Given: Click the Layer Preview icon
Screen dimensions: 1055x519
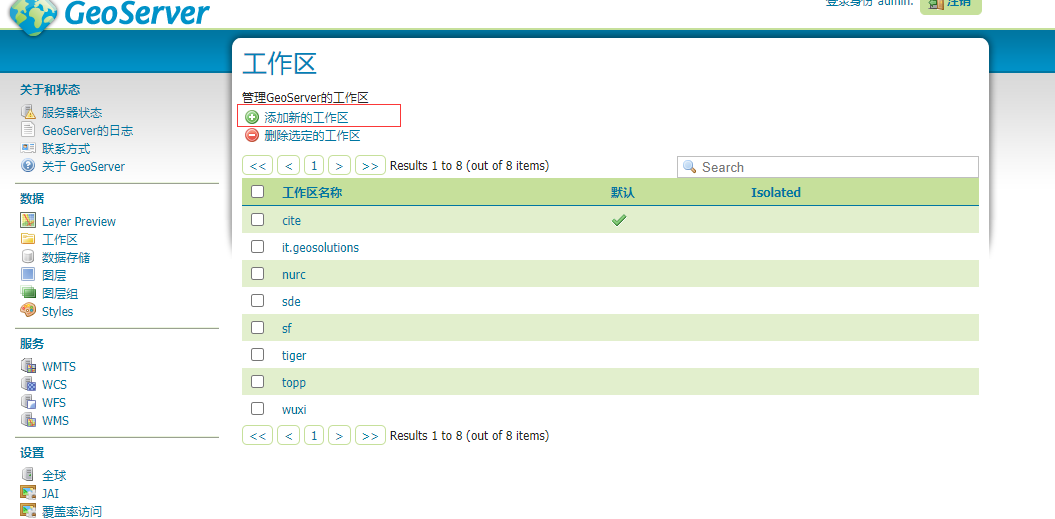Looking at the screenshot, I should (28, 221).
